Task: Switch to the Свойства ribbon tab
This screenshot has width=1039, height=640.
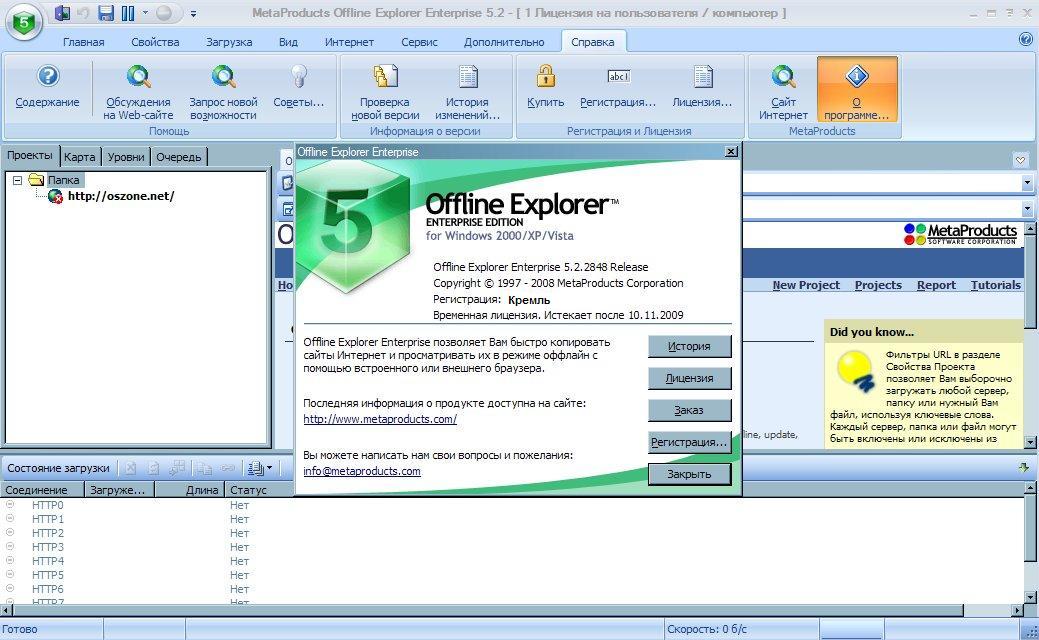Action: click(x=155, y=42)
